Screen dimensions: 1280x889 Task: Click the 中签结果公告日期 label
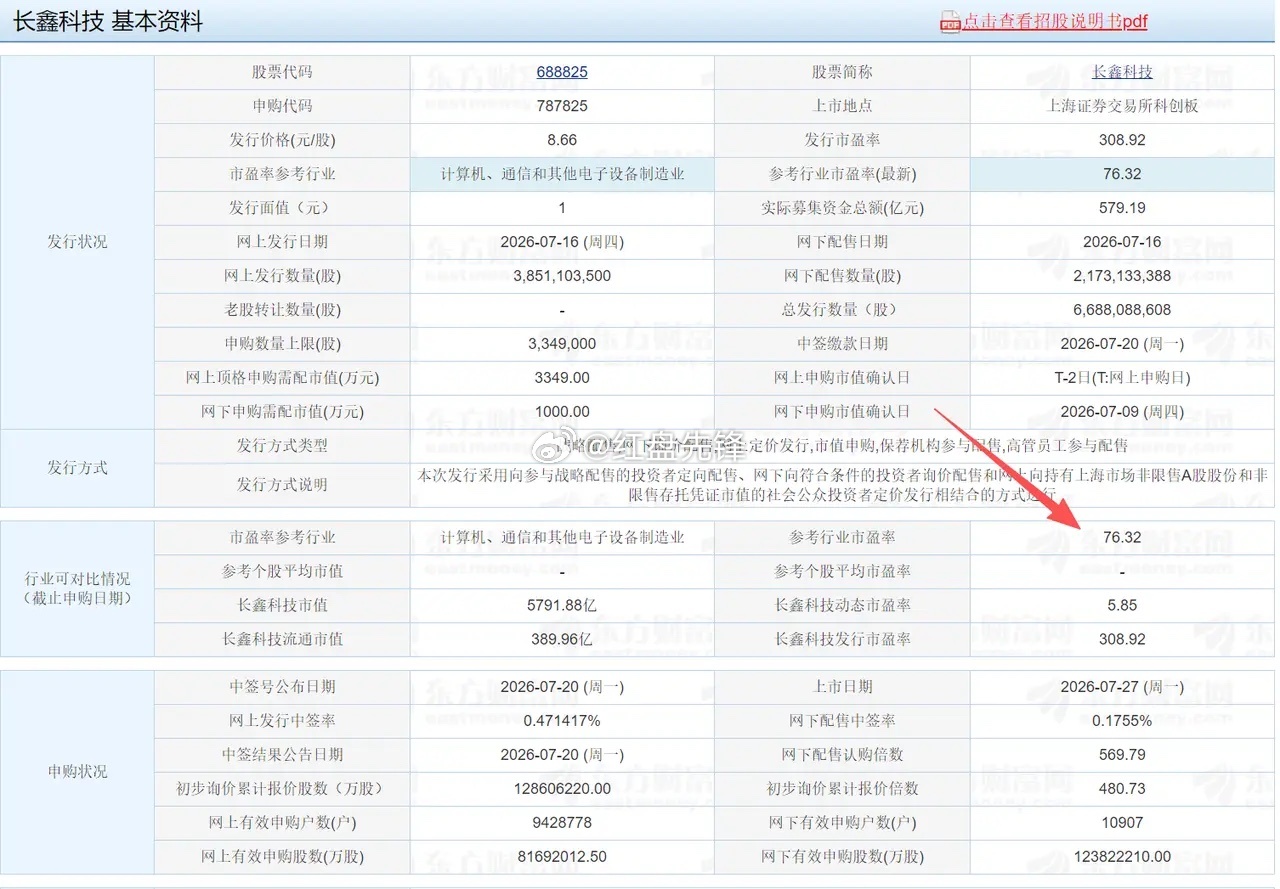283,755
